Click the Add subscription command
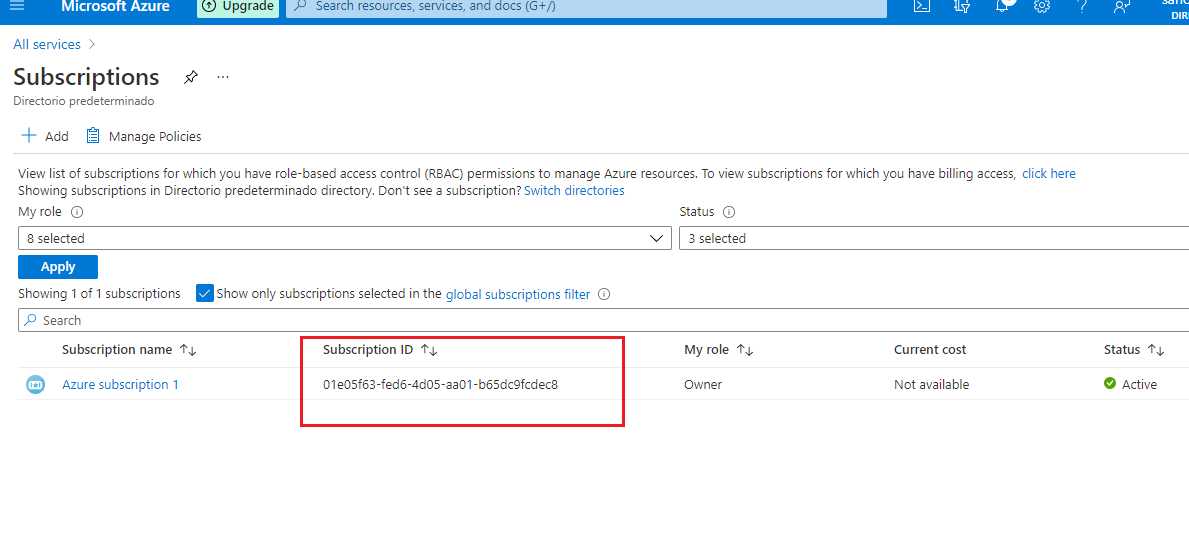Viewport: 1189px width, 560px height. [x=45, y=136]
